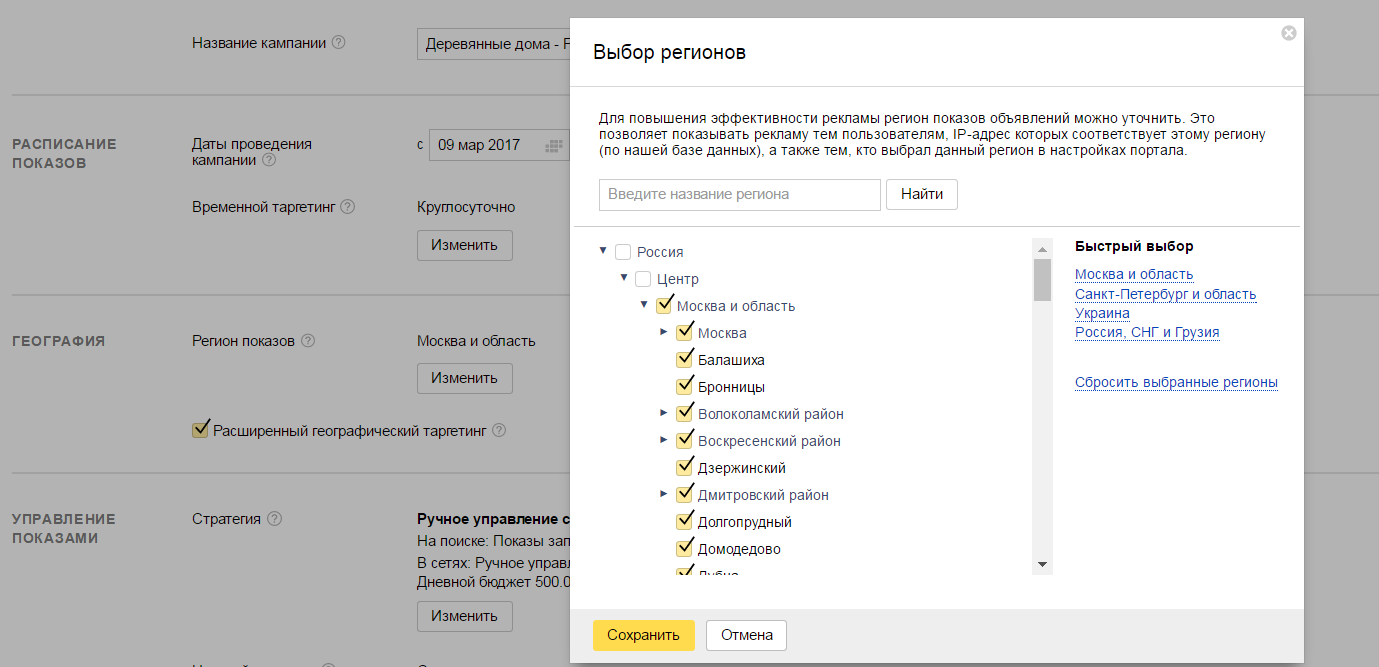This screenshot has height=667, width=1379.
Task: Click help icon next to Стратегия
Action: tap(274, 519)
